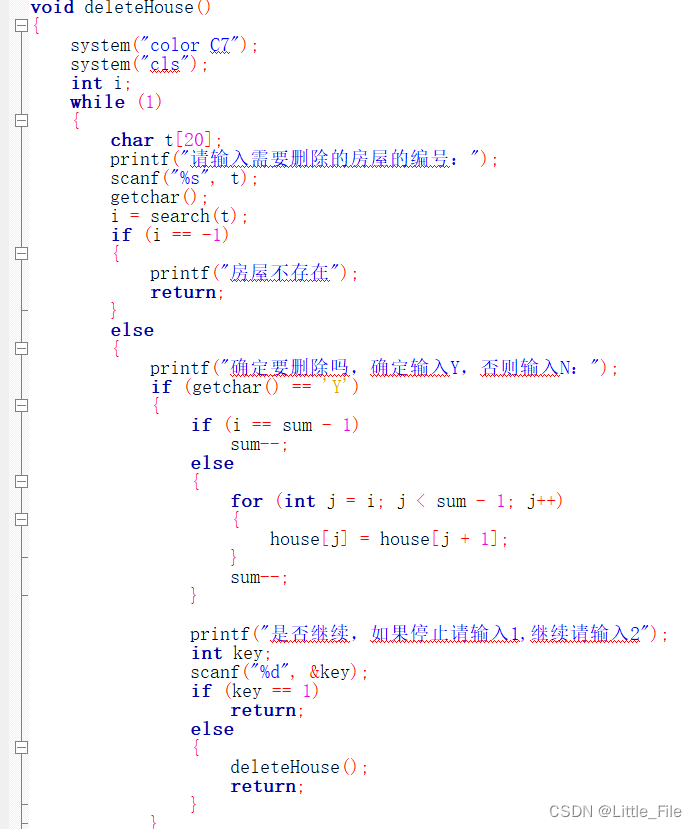The image size is (697, 829).
Task: Click the 'if (key == 1)' condition
Action: [255, 691]
